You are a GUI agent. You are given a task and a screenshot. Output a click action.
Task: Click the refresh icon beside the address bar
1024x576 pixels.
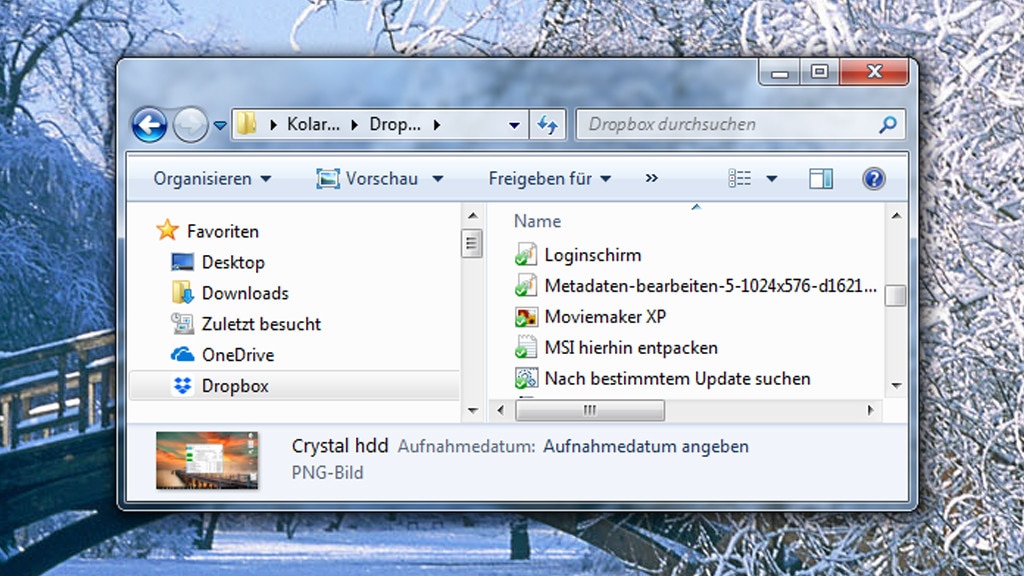pyautogui.click(x=548, y=124)
